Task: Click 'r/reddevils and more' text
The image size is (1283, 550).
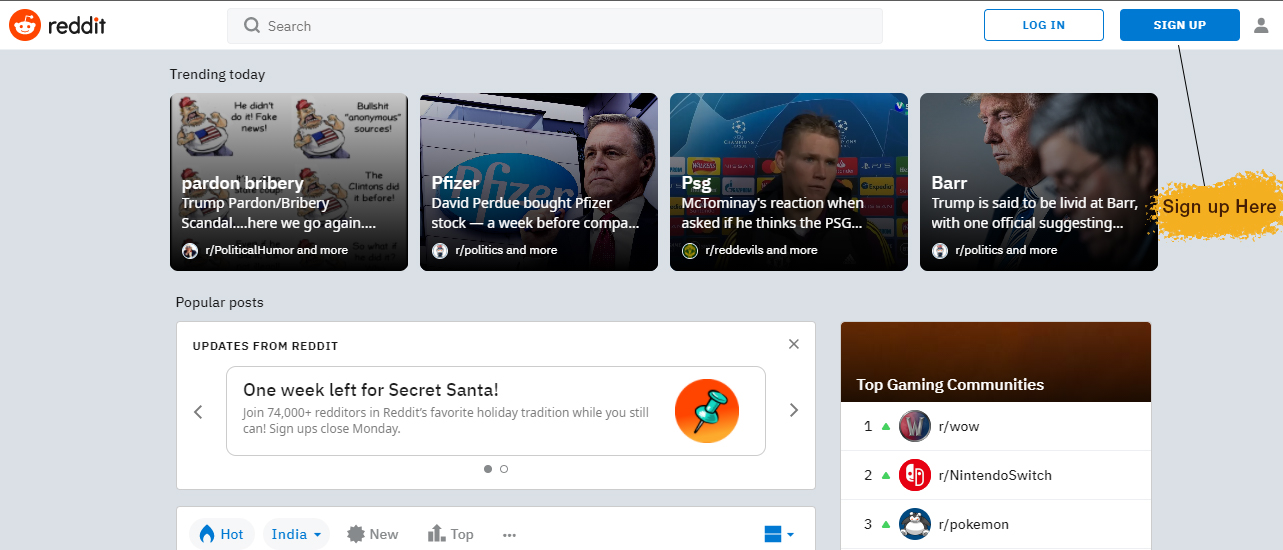Action: click(761, 250)
